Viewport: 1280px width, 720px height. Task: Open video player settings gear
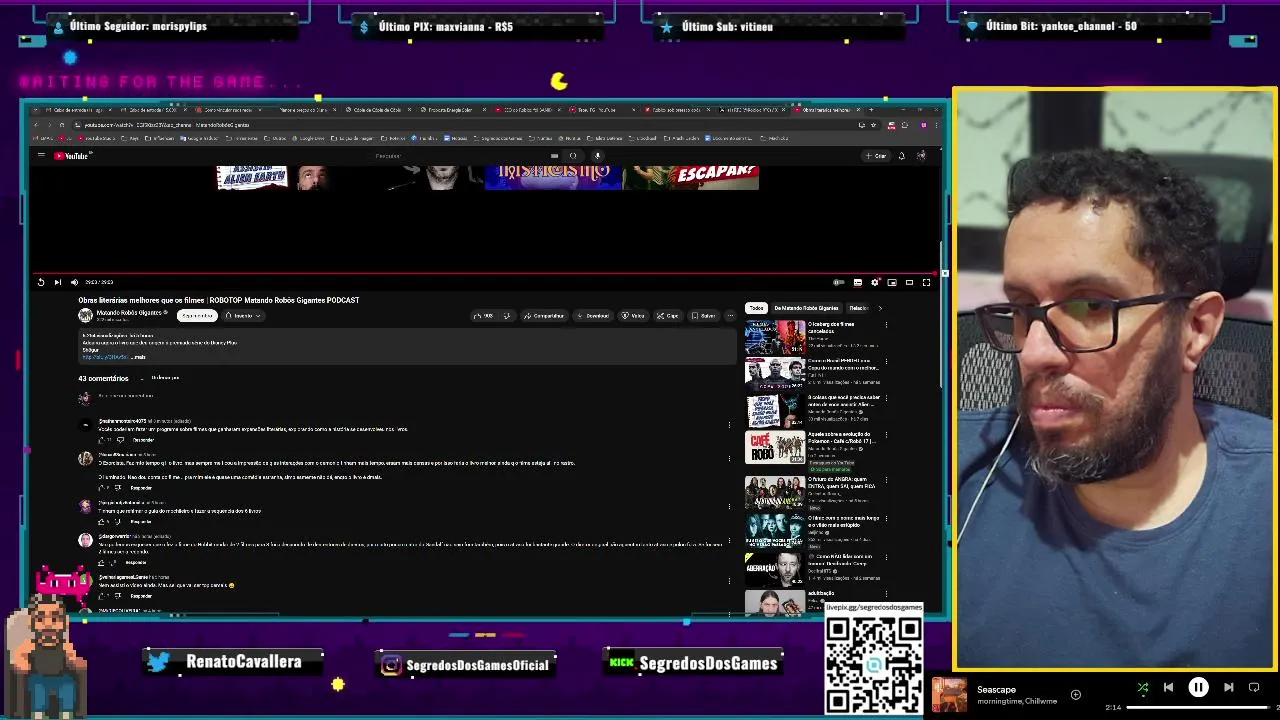(875, 283)
